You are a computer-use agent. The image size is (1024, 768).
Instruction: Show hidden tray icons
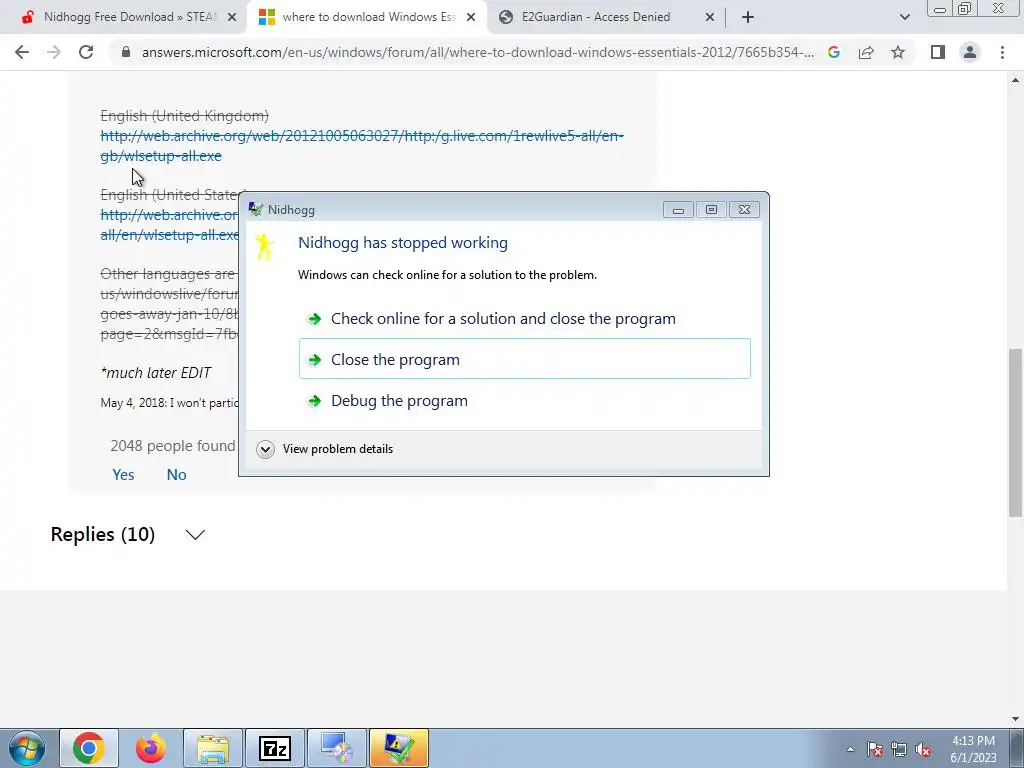coord(850,749)
